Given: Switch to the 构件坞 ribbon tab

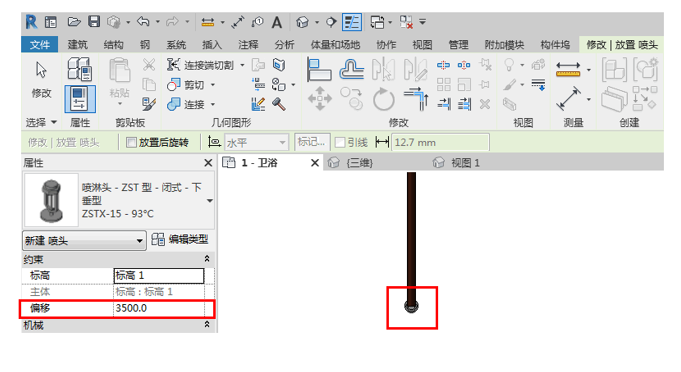Looking at the screenshot, I should pyautogui.click(x=555, y=45).
